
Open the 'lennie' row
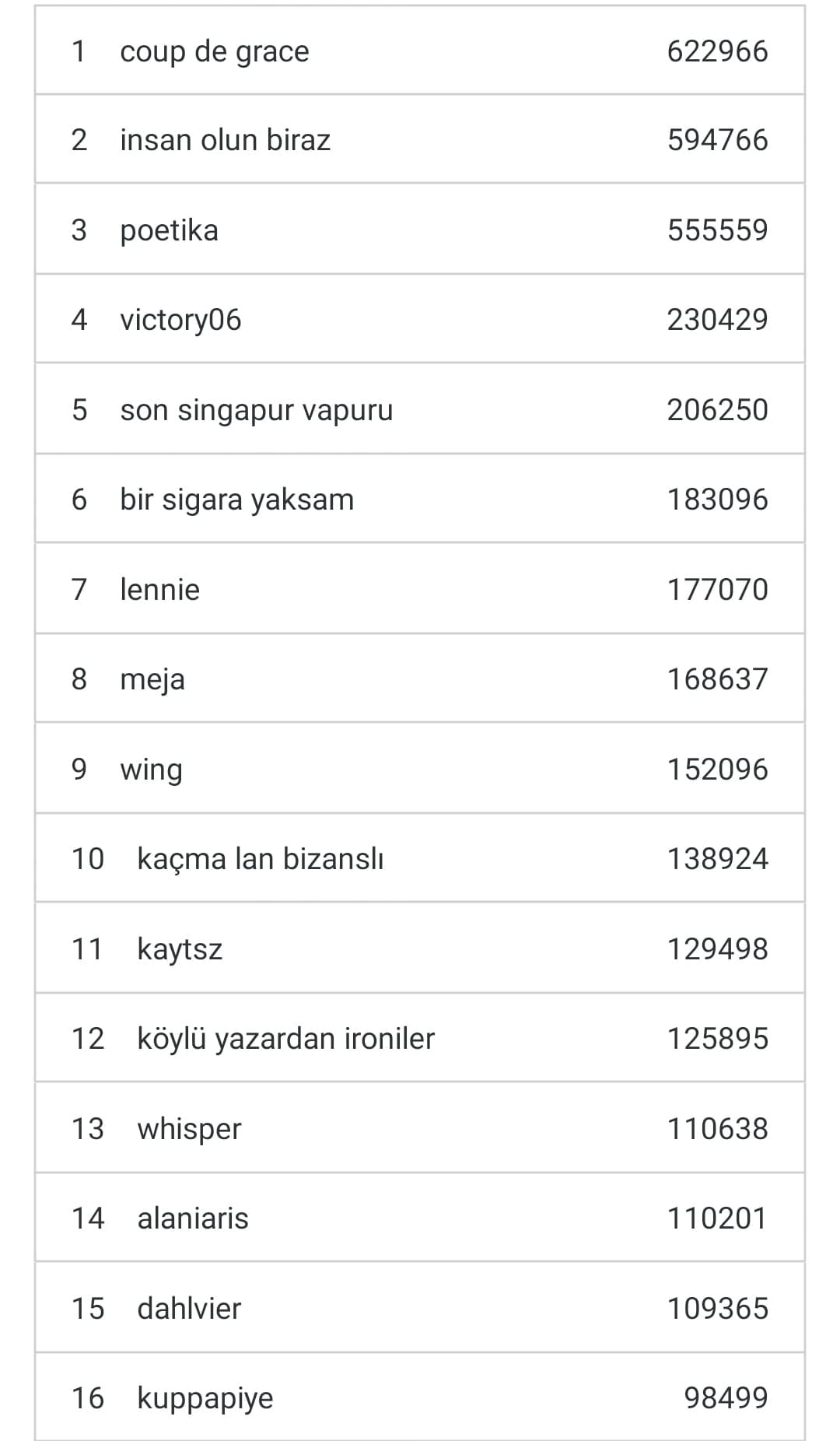159,590
